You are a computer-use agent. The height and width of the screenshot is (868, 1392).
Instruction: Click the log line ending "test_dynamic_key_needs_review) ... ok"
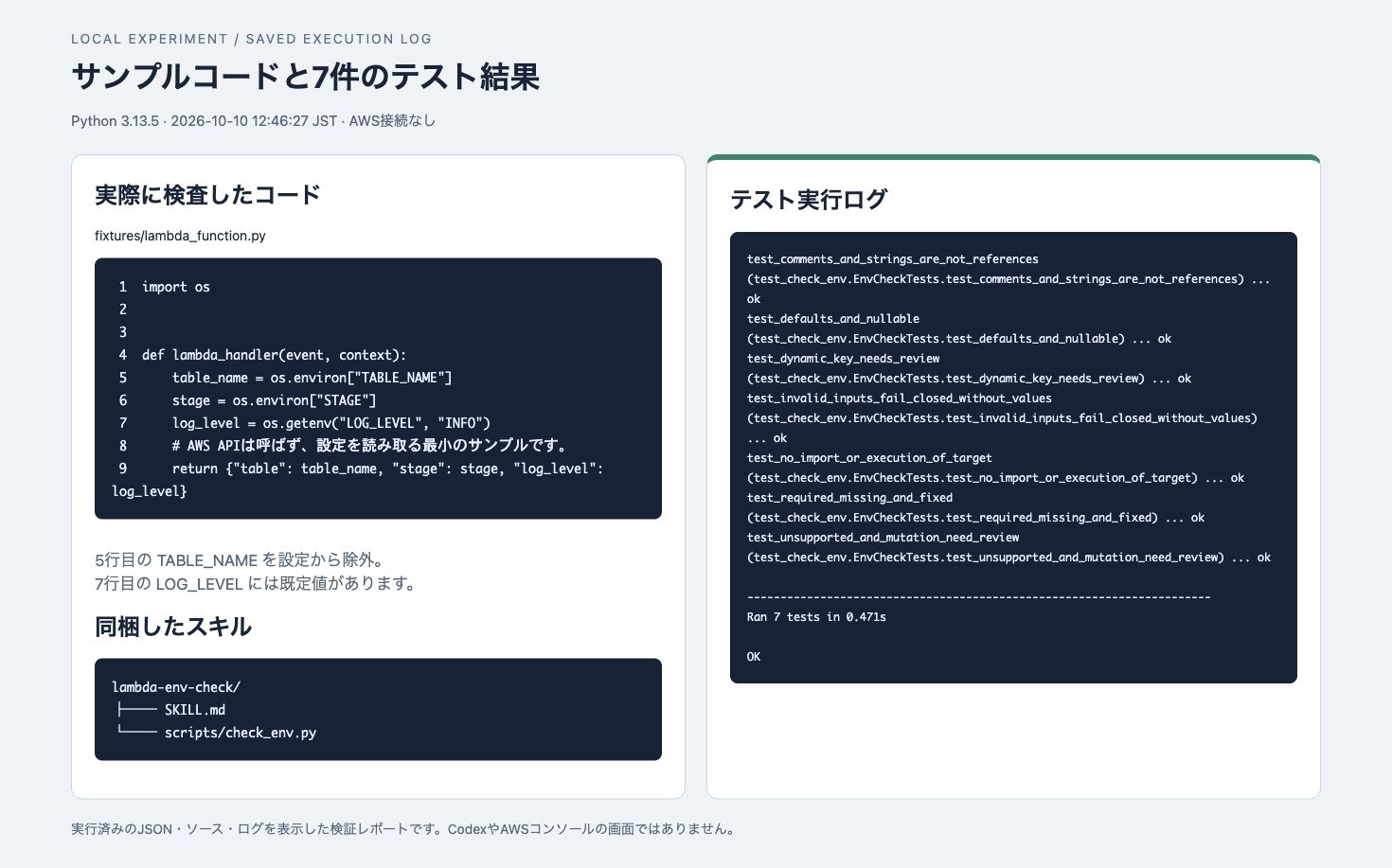click(x=970, y=379)
